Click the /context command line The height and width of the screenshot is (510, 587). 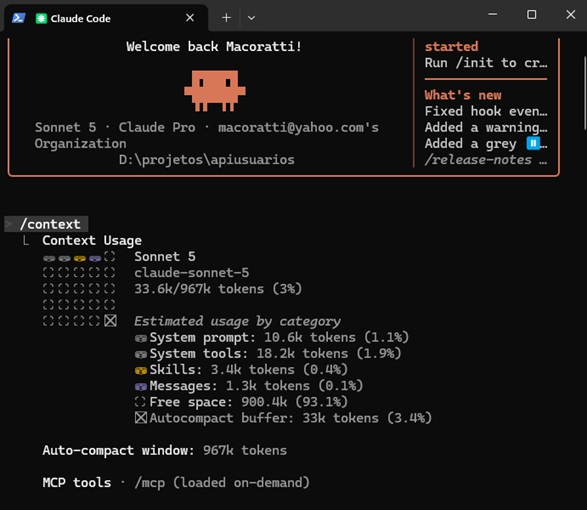tap(46, 224)
